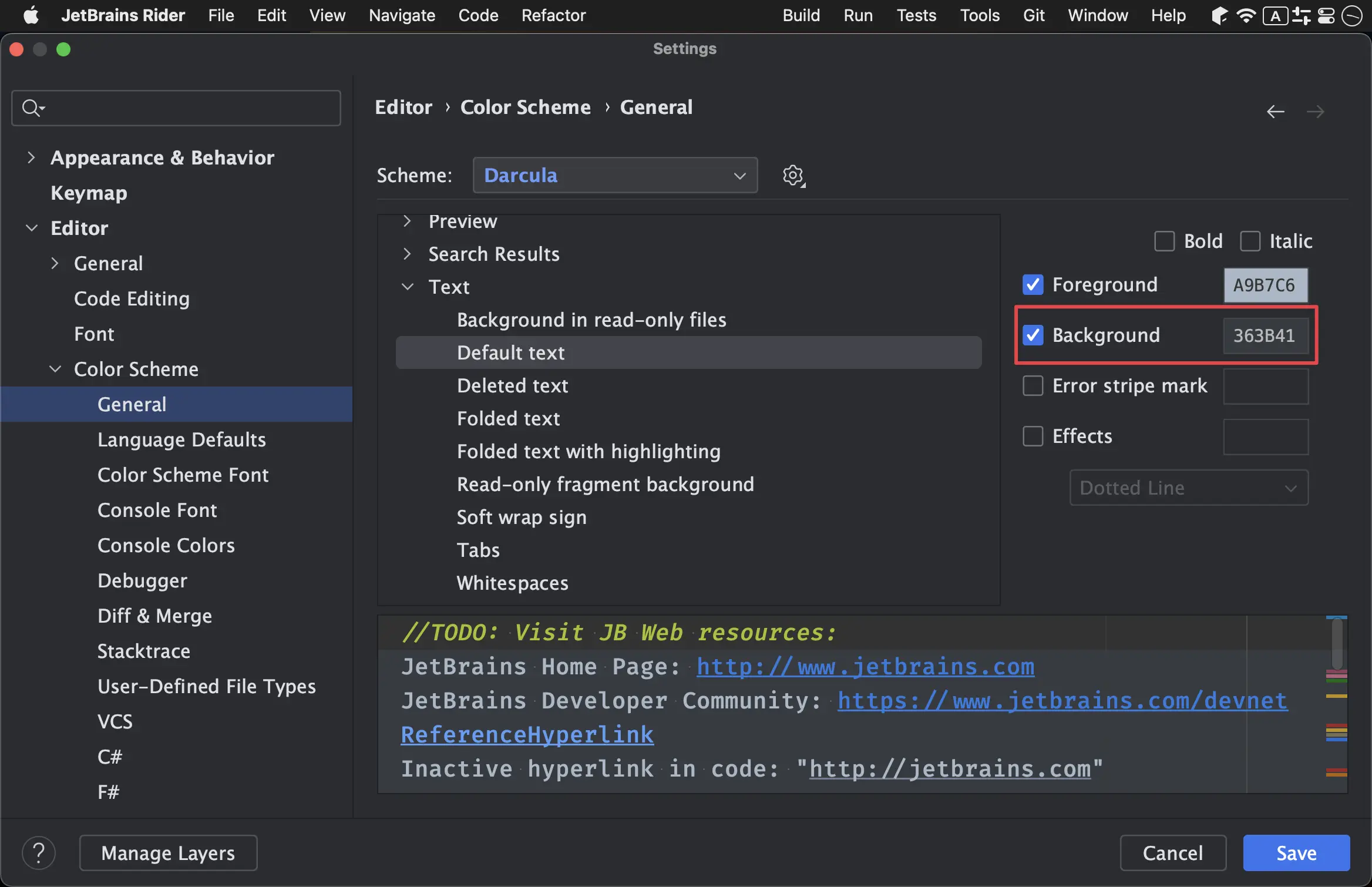
Task: Collapse the Text category
Action: point(407,287)
